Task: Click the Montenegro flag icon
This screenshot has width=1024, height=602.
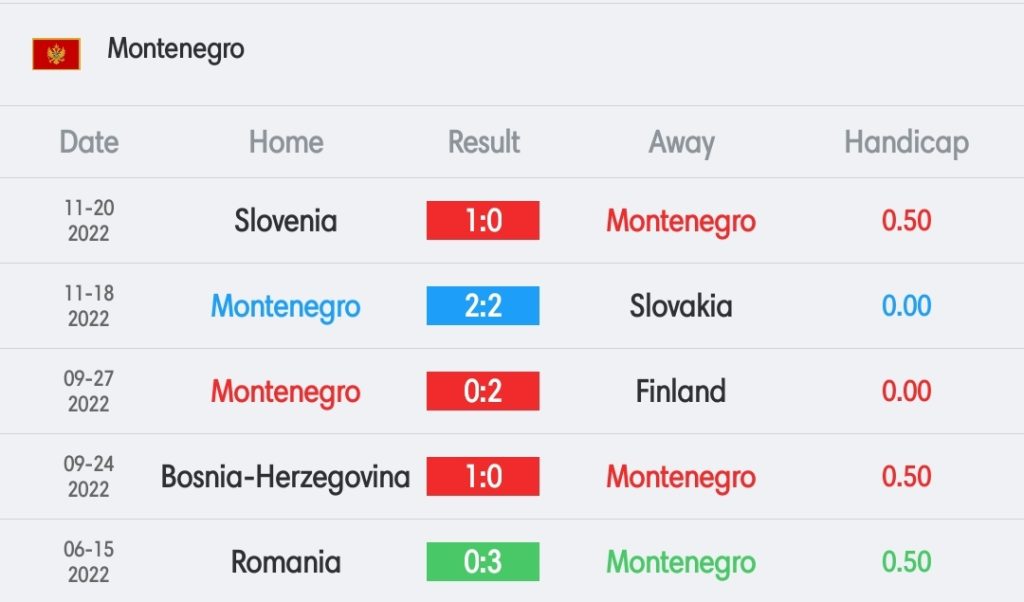Action: (56, 53)
